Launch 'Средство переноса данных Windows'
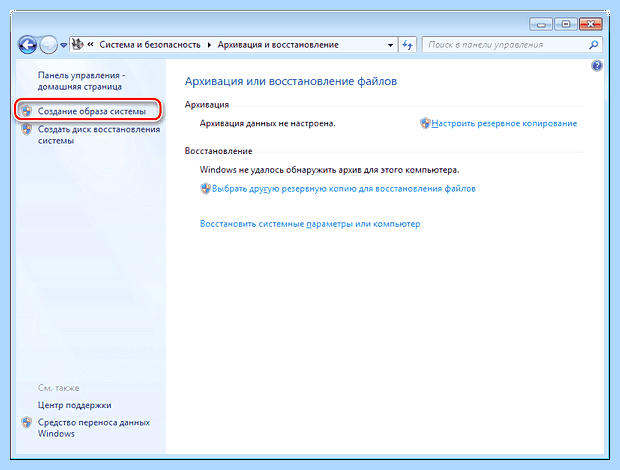 pos(94,428)
